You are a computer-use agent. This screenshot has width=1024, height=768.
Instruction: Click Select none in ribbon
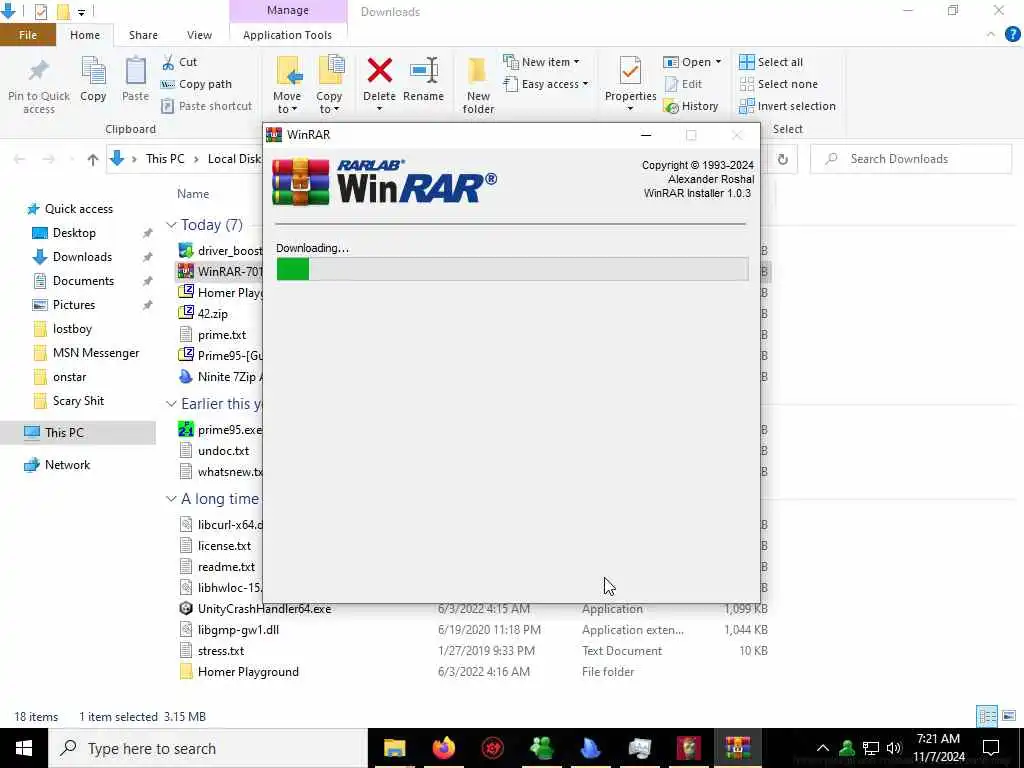(x=778, y=84)
